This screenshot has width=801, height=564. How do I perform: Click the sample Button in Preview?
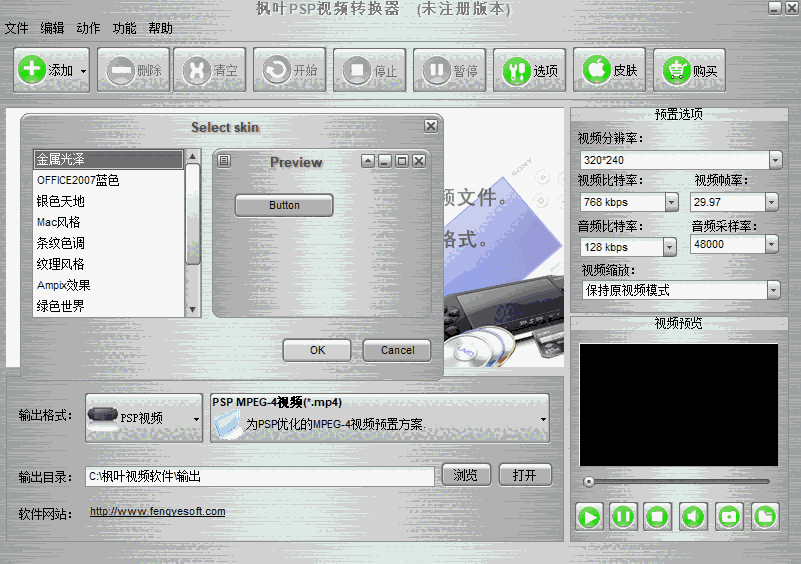pos(284,205)
